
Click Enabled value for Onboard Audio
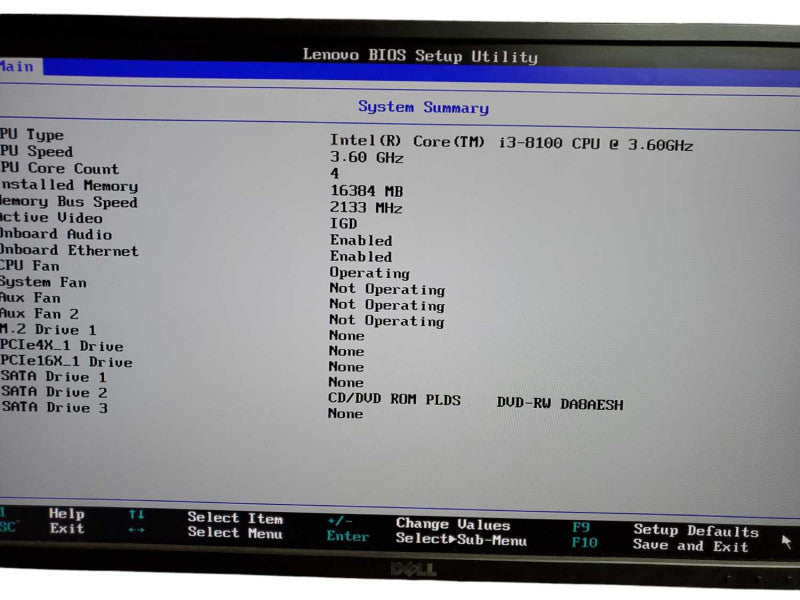point(361,240)
